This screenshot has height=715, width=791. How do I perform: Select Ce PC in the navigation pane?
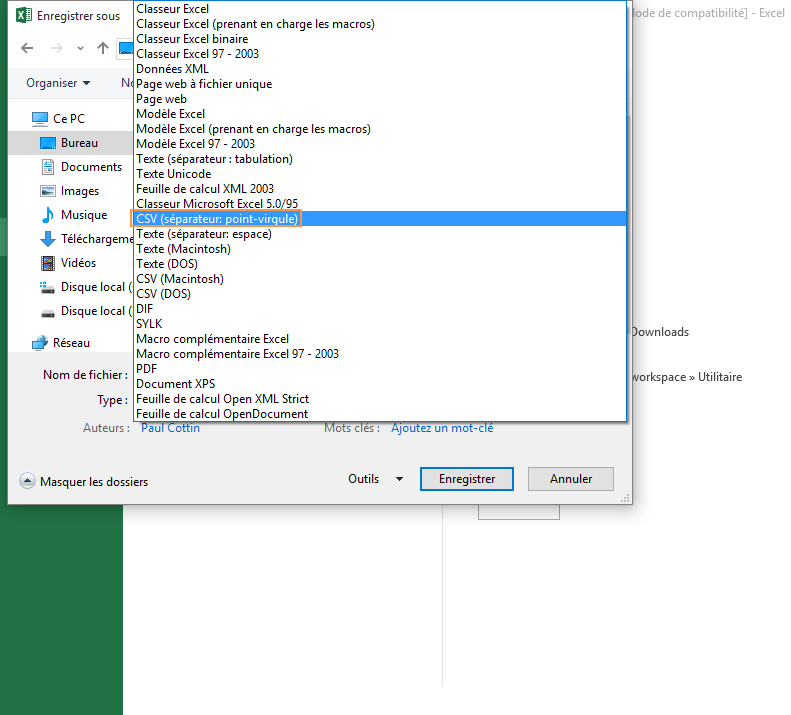tap(69, 119)
